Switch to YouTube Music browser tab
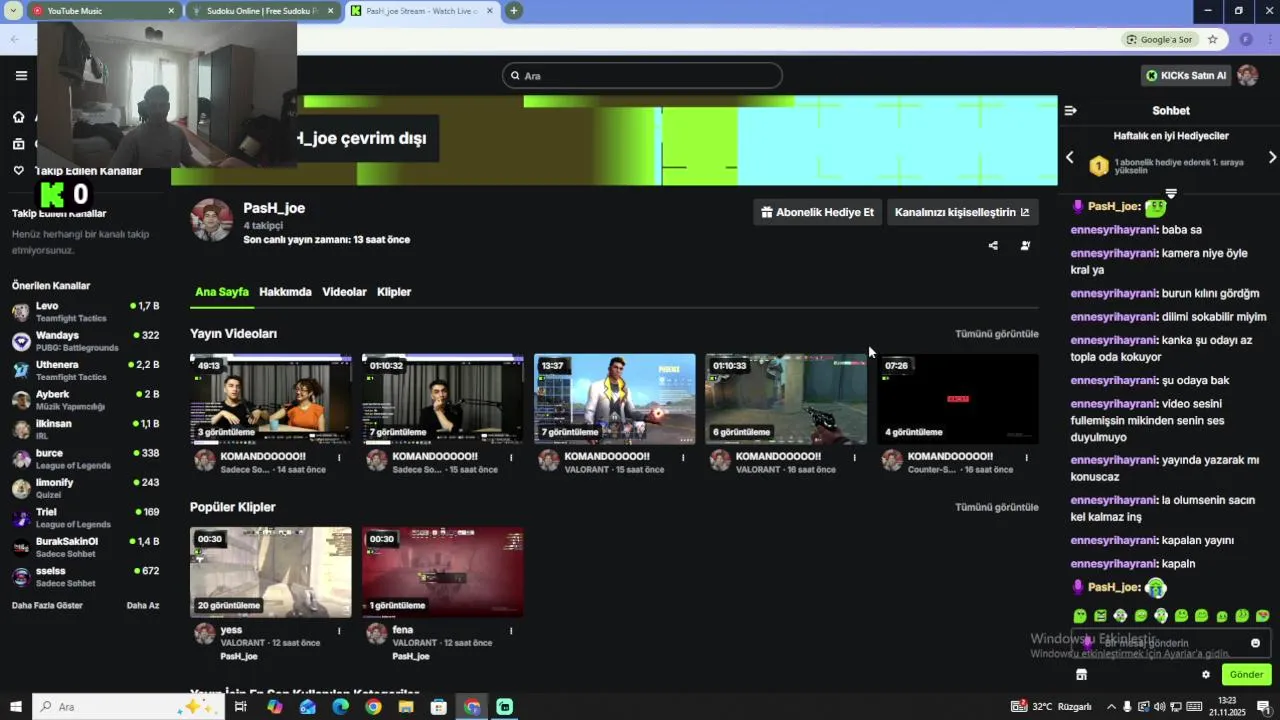 pos(103,11)
